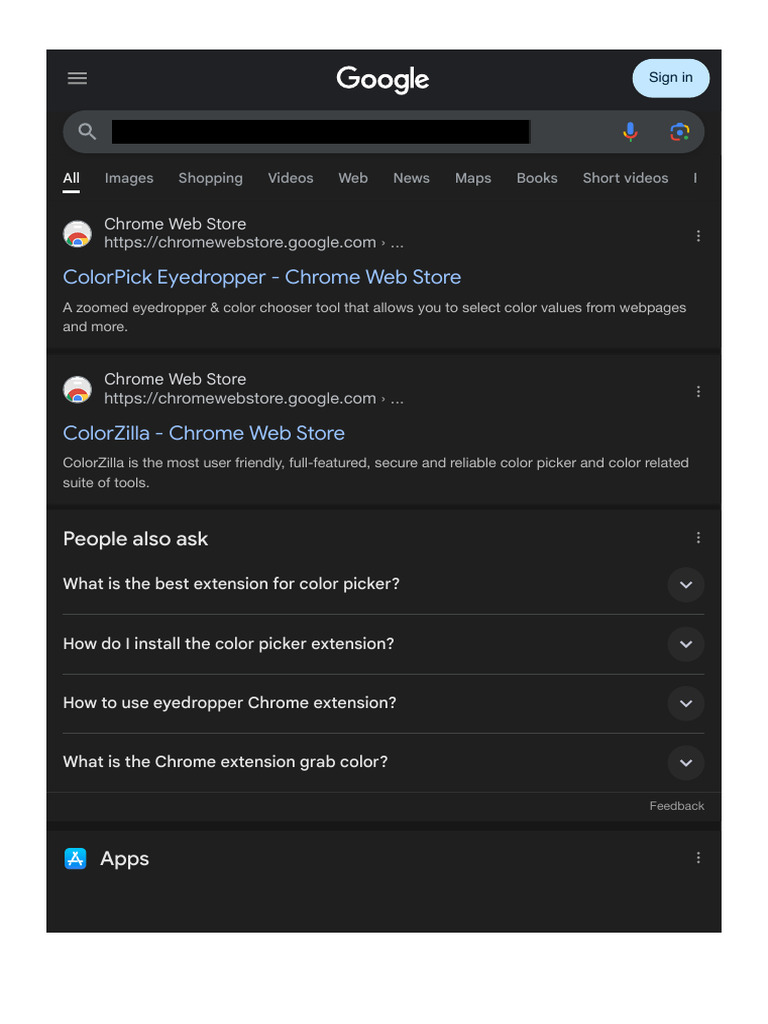The height and width of the screenshot is (1024, 768).
Task: Open ColorZilla Chrome Web Store link
Action: [204, 433]
